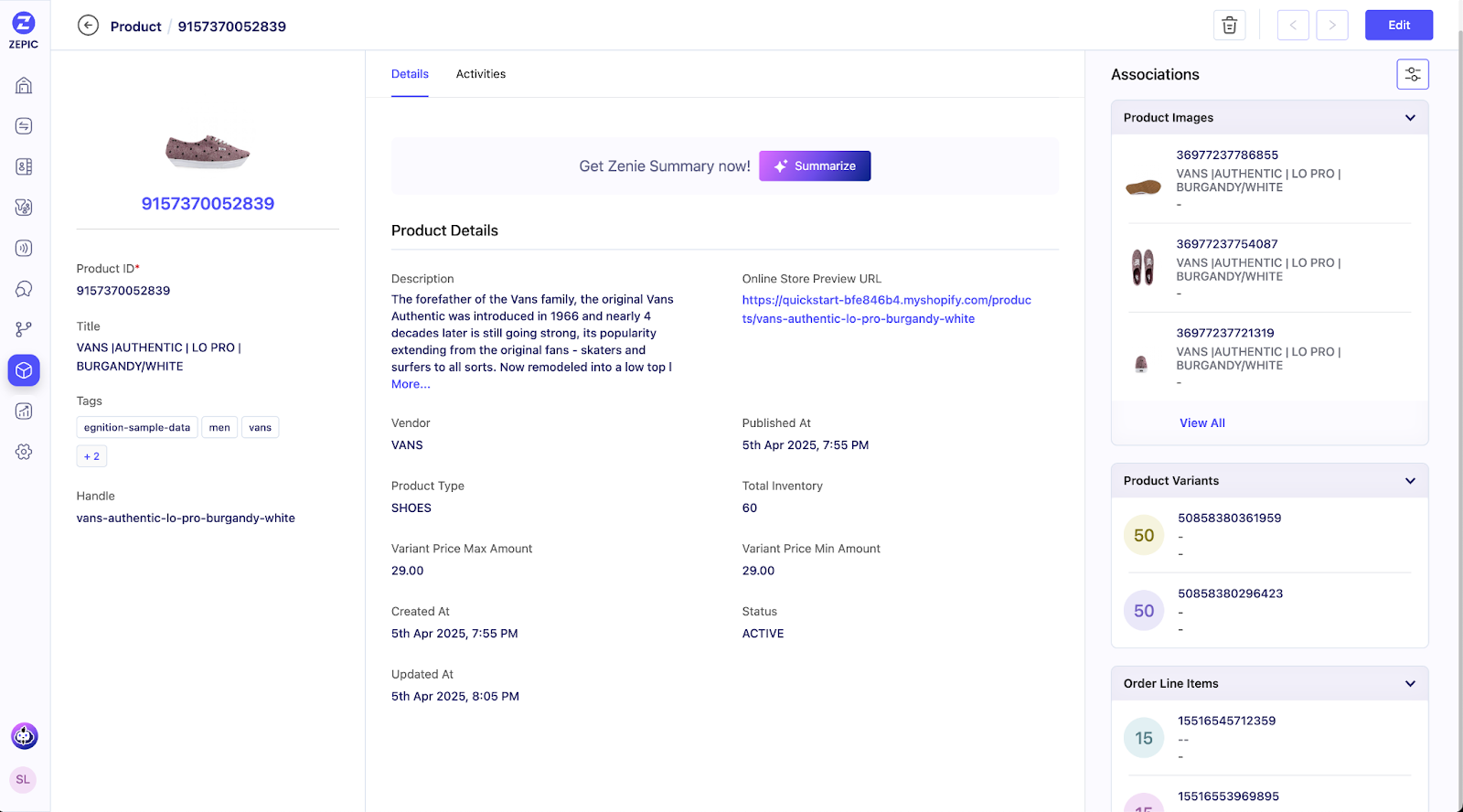Open the contacts list sidebar icon
The image size is (1463, 812).
tap(24, 166)
